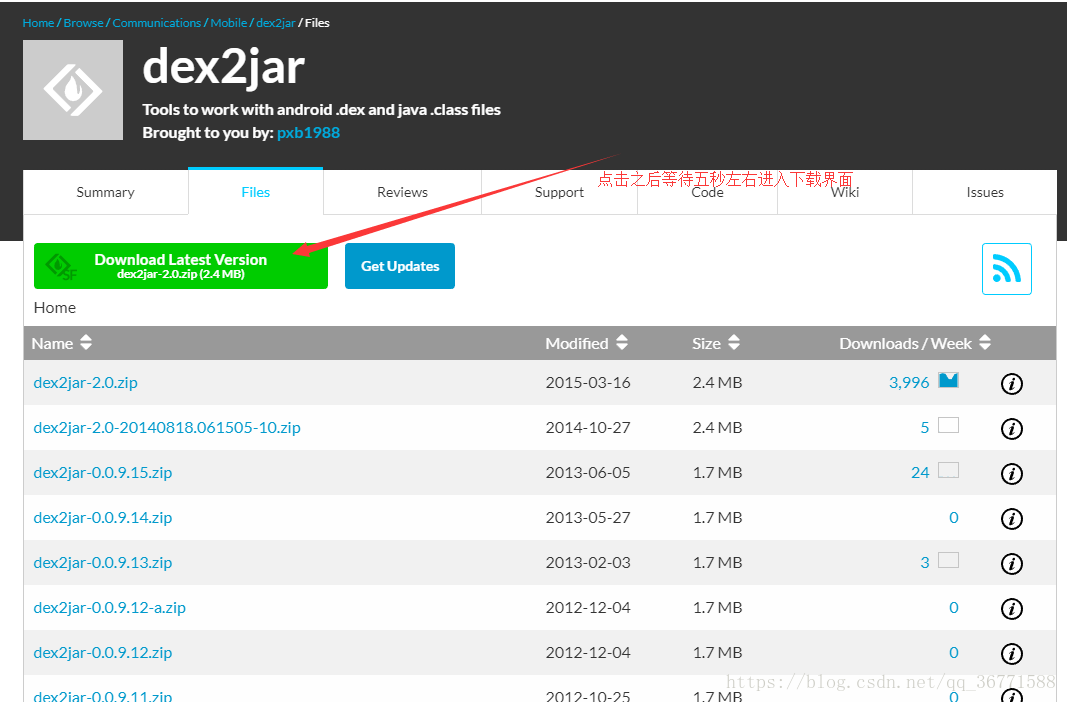
Task: Show info for dex2jar-0.0.9.12.zip
Action: tap(1012, 653)
